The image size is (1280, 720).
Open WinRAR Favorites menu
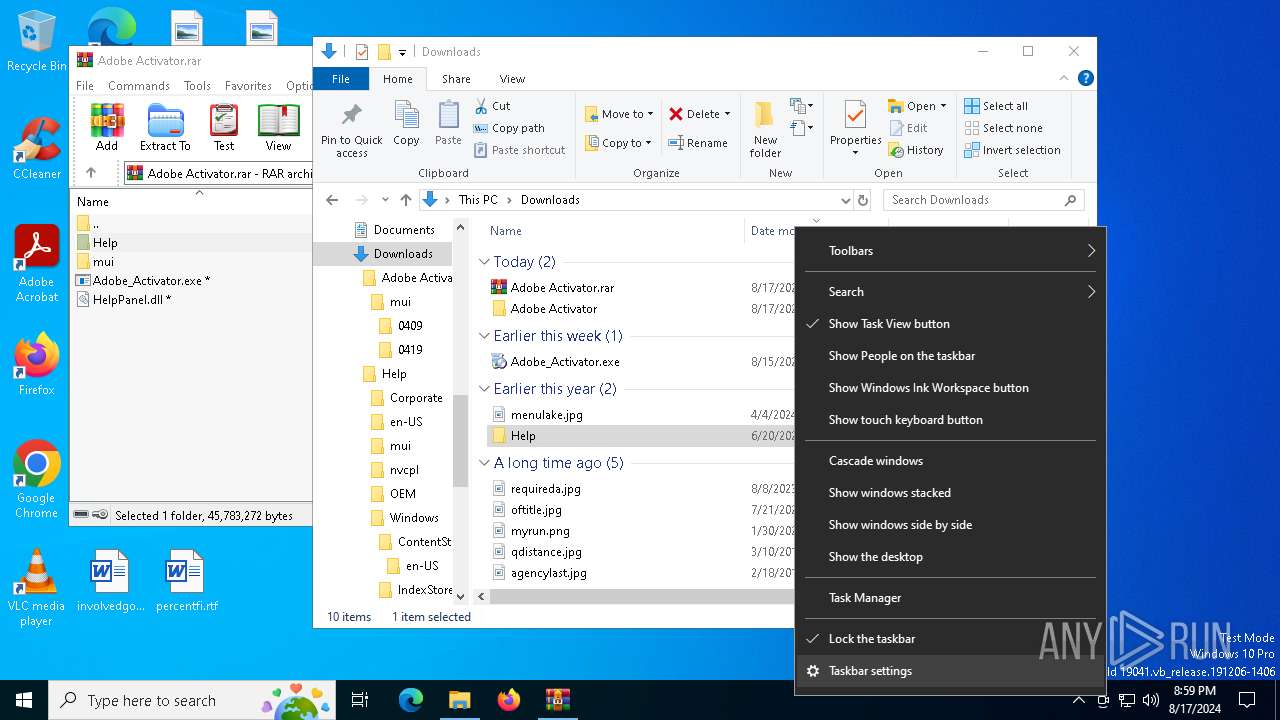pos(248,86)
